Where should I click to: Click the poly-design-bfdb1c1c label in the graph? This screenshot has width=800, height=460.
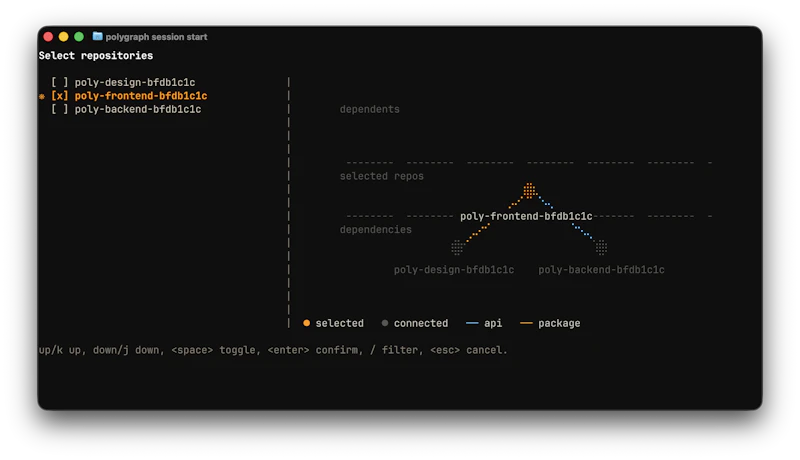pos(454,270)
